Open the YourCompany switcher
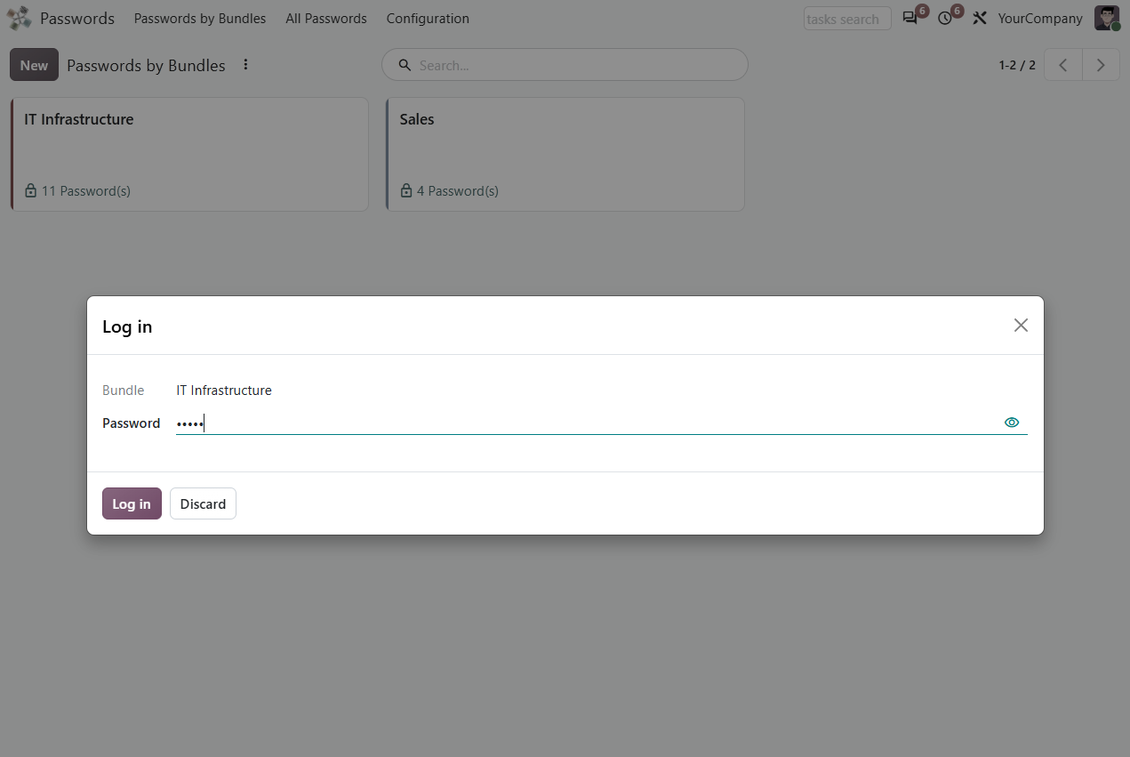Viewport: 1130px width, 757px height. (x=1040, y=19)
